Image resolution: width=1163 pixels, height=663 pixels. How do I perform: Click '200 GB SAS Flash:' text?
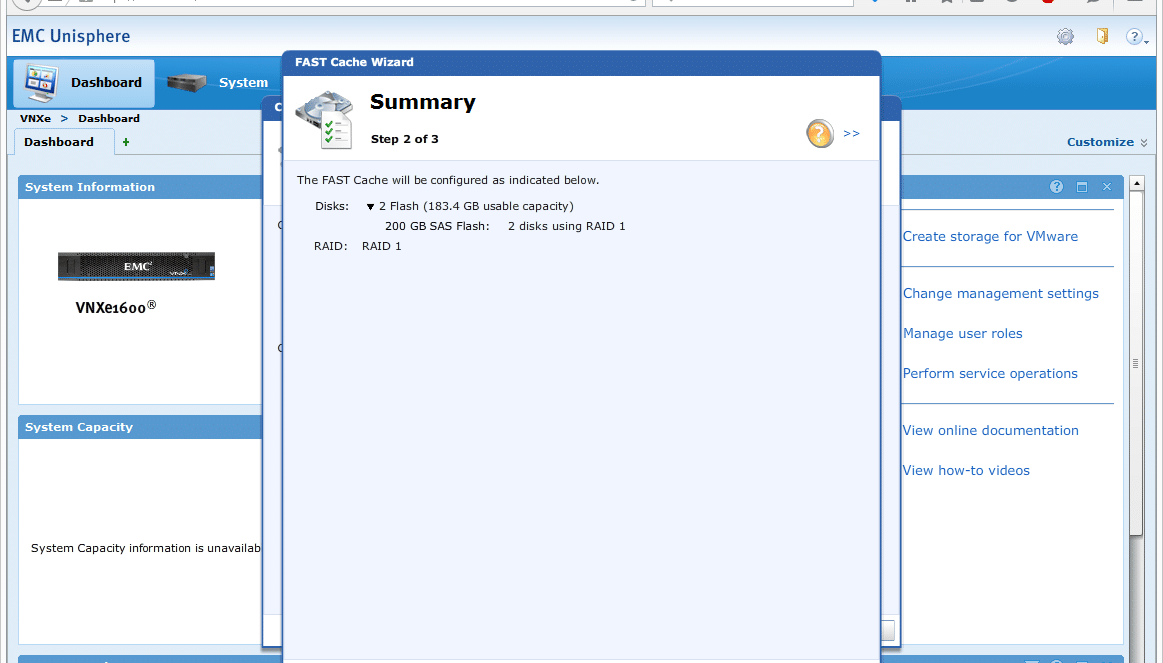point(437,226)
